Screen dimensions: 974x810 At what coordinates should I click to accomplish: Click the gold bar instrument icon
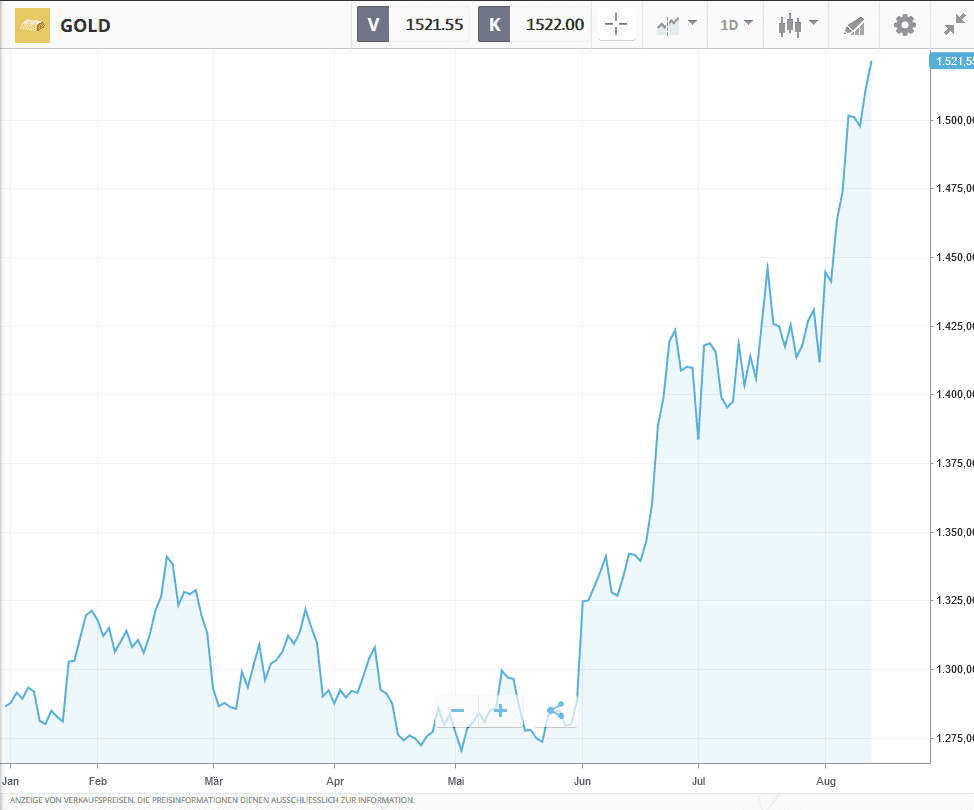32,25
